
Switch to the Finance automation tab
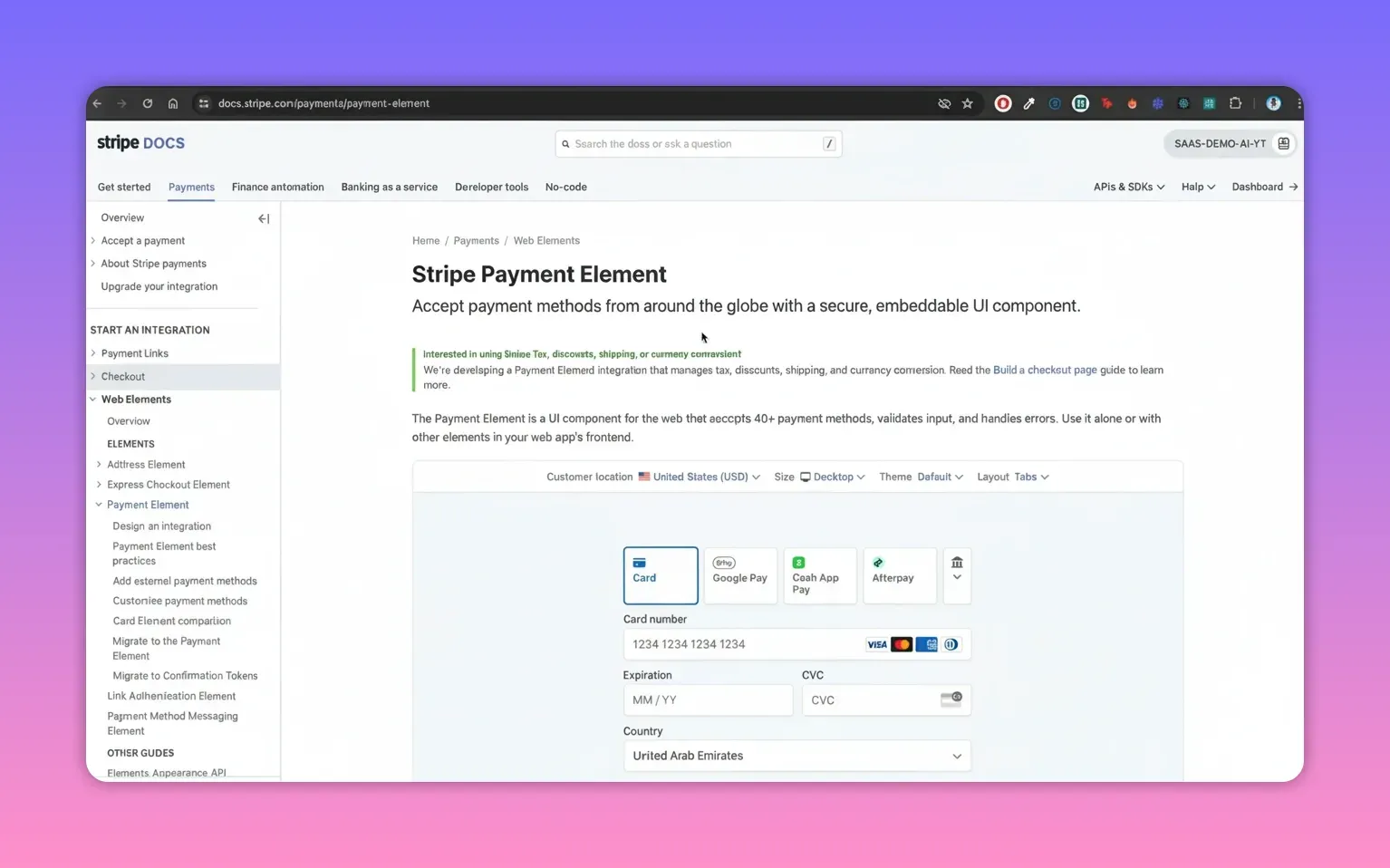point(277,187)
